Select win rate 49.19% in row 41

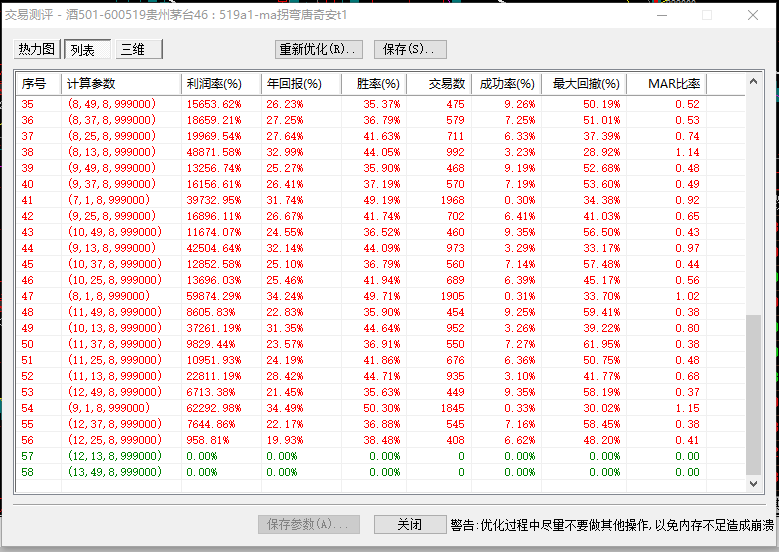(x=382, y=200)
